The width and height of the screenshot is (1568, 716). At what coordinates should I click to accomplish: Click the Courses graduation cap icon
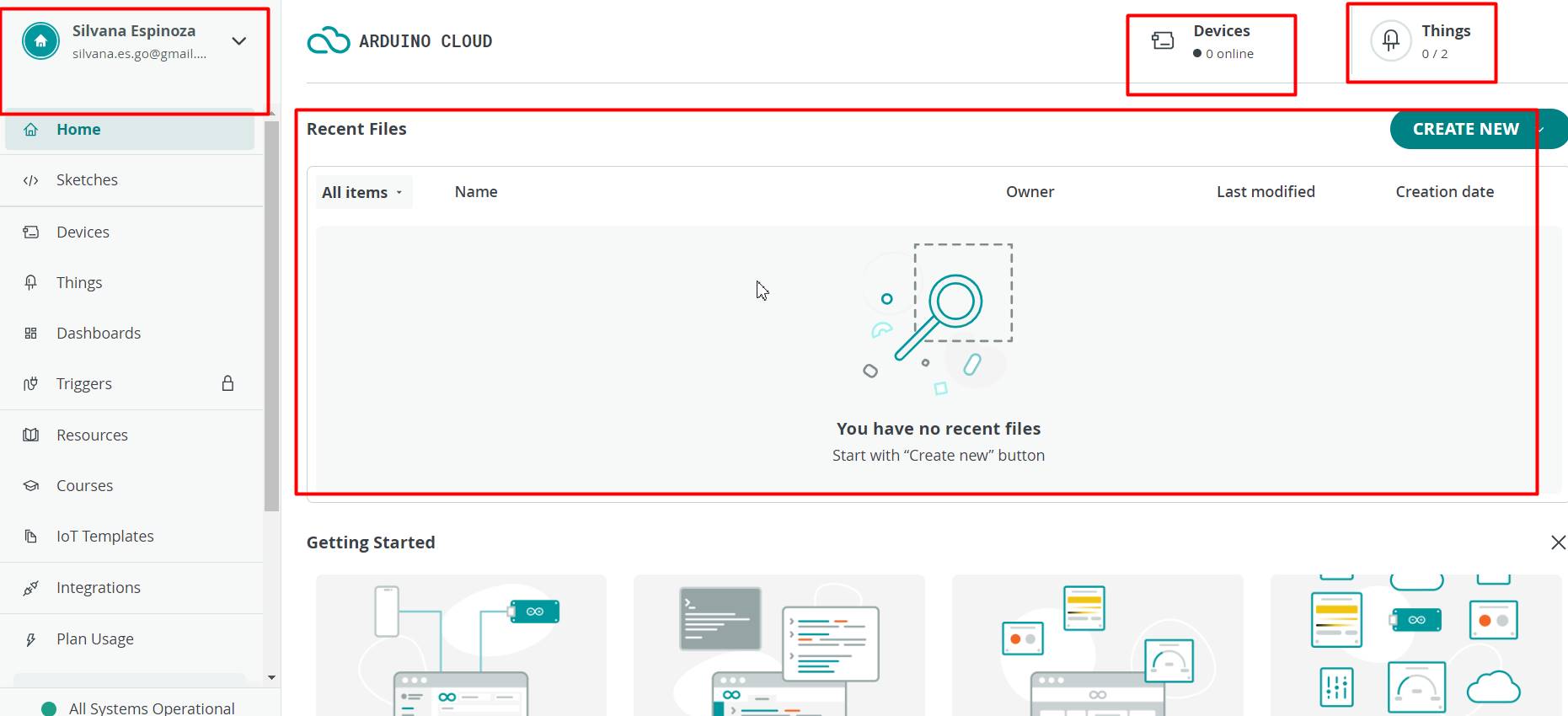pyautogui.click(x=31, y=486)
